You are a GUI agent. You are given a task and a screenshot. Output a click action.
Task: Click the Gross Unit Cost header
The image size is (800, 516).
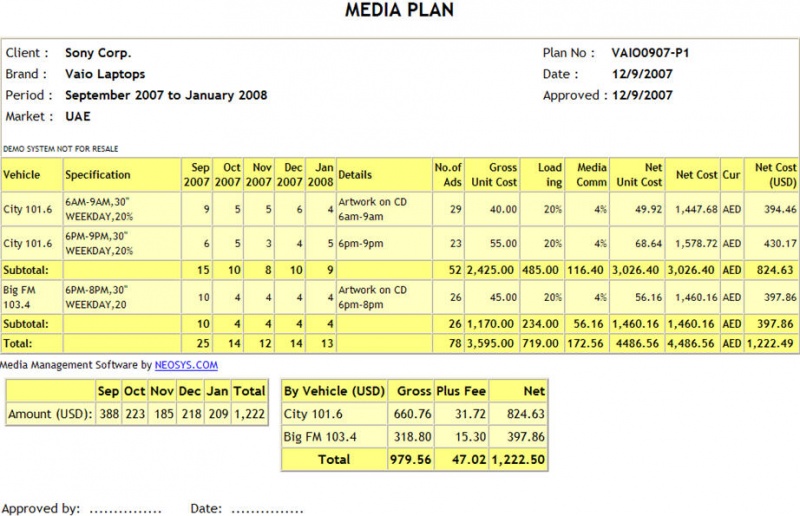coord(494,175)
